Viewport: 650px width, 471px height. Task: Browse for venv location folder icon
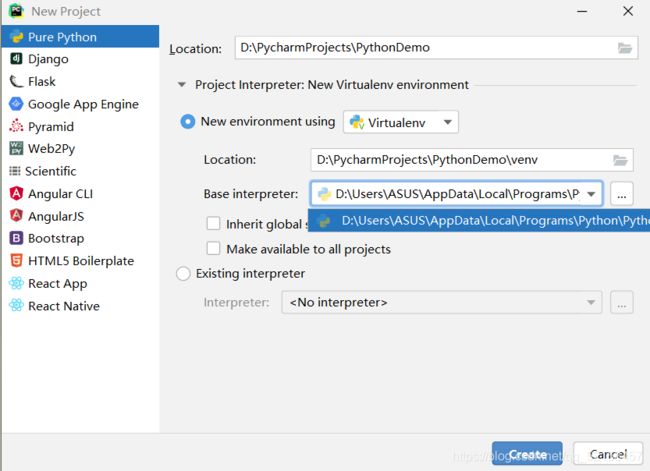click(x=620, y=160)
